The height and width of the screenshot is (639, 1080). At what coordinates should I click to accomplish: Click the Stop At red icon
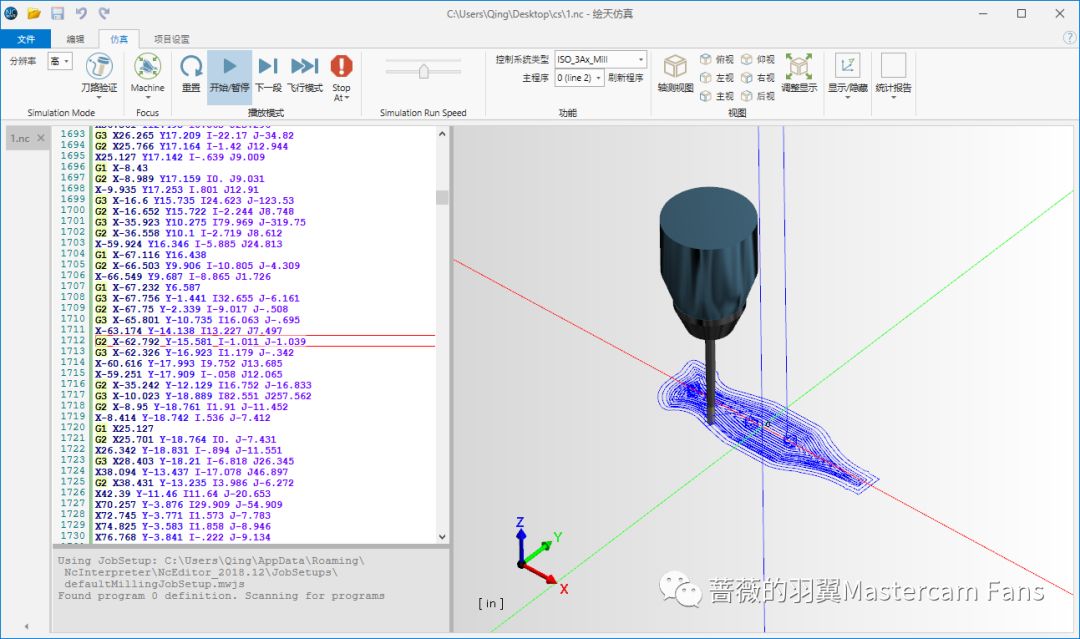[341, 66]
